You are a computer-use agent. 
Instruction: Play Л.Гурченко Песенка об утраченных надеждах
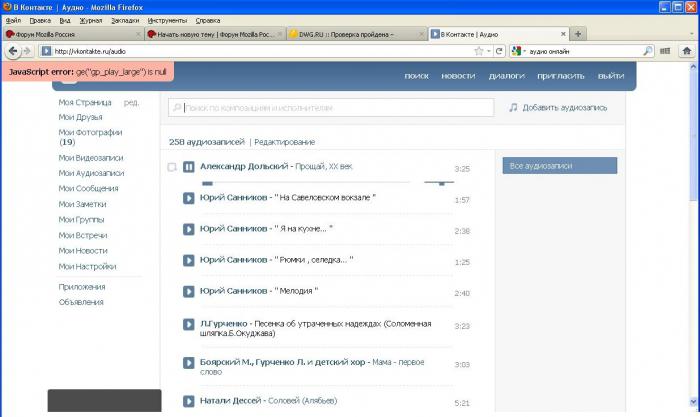189,325
